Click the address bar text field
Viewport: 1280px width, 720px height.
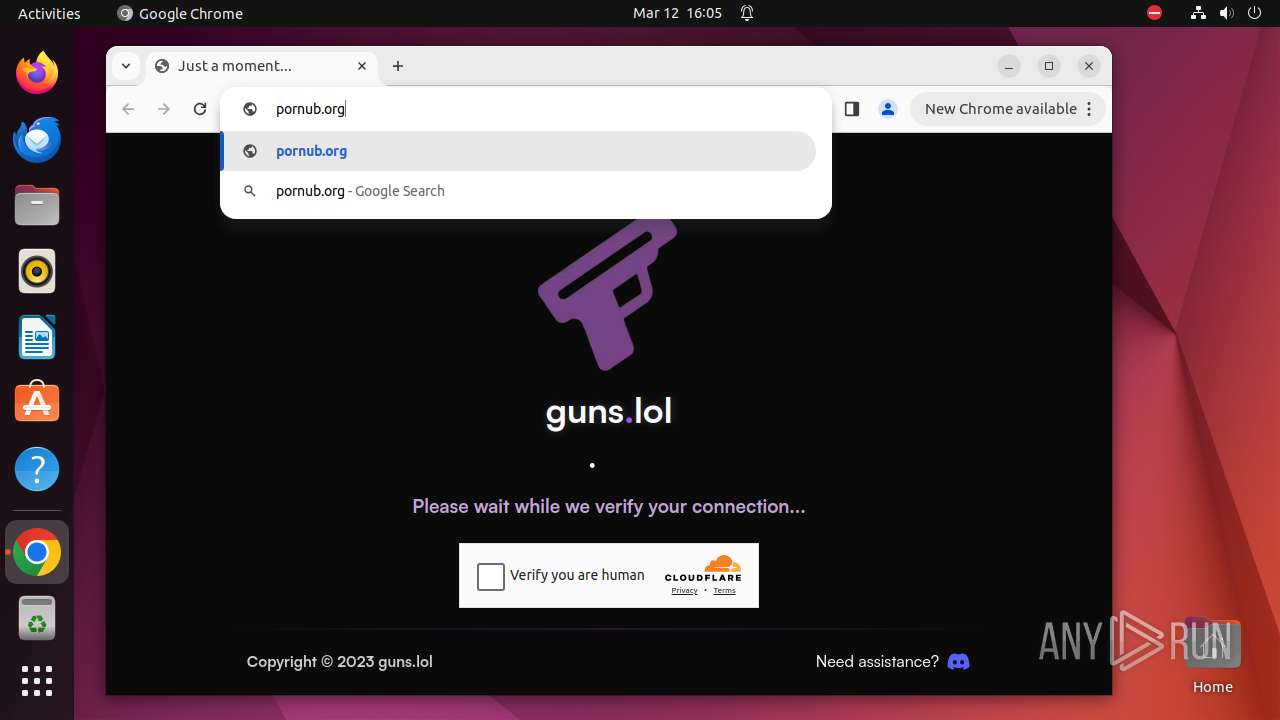pos(526,109)
